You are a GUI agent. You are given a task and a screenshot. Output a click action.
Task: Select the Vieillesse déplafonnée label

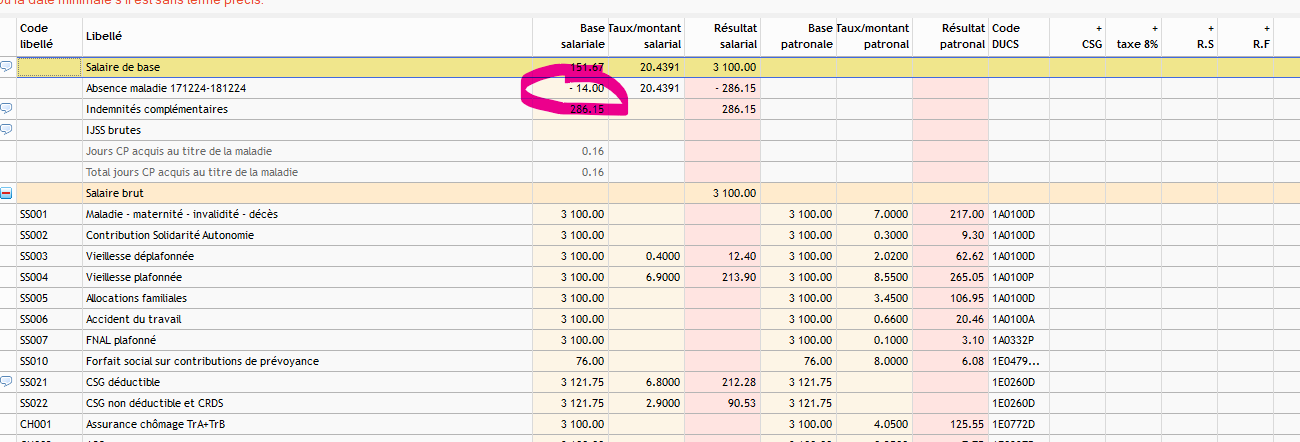[x=140, y=256]
